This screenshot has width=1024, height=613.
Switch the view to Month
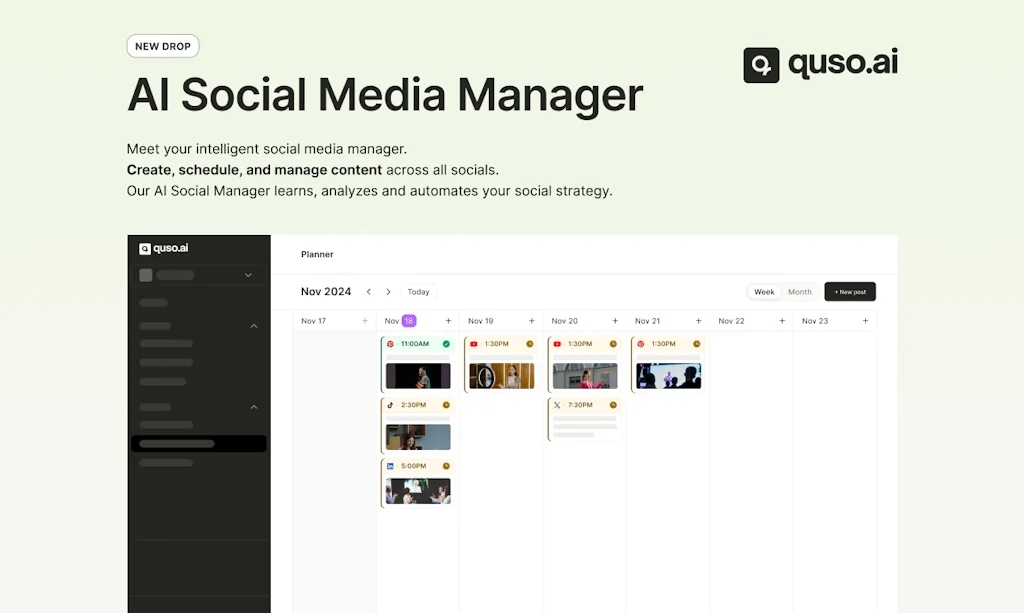pos(799,292)
